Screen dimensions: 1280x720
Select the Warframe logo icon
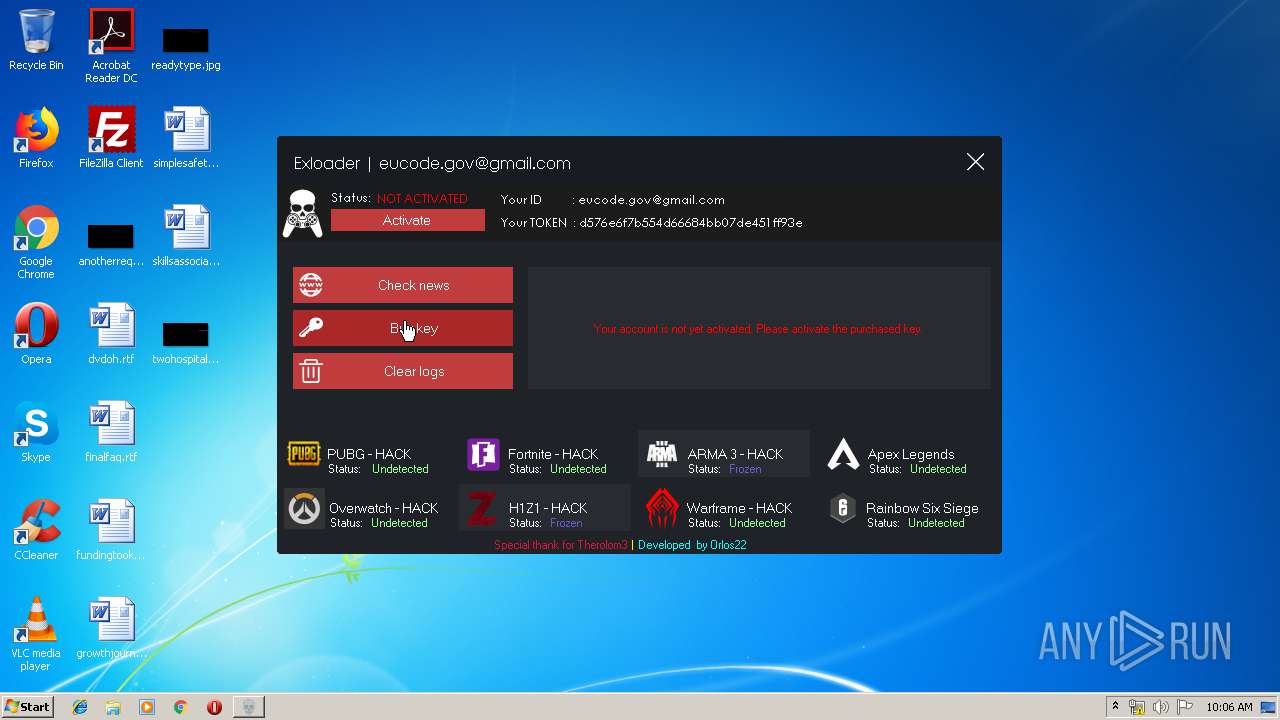(662, 509)
